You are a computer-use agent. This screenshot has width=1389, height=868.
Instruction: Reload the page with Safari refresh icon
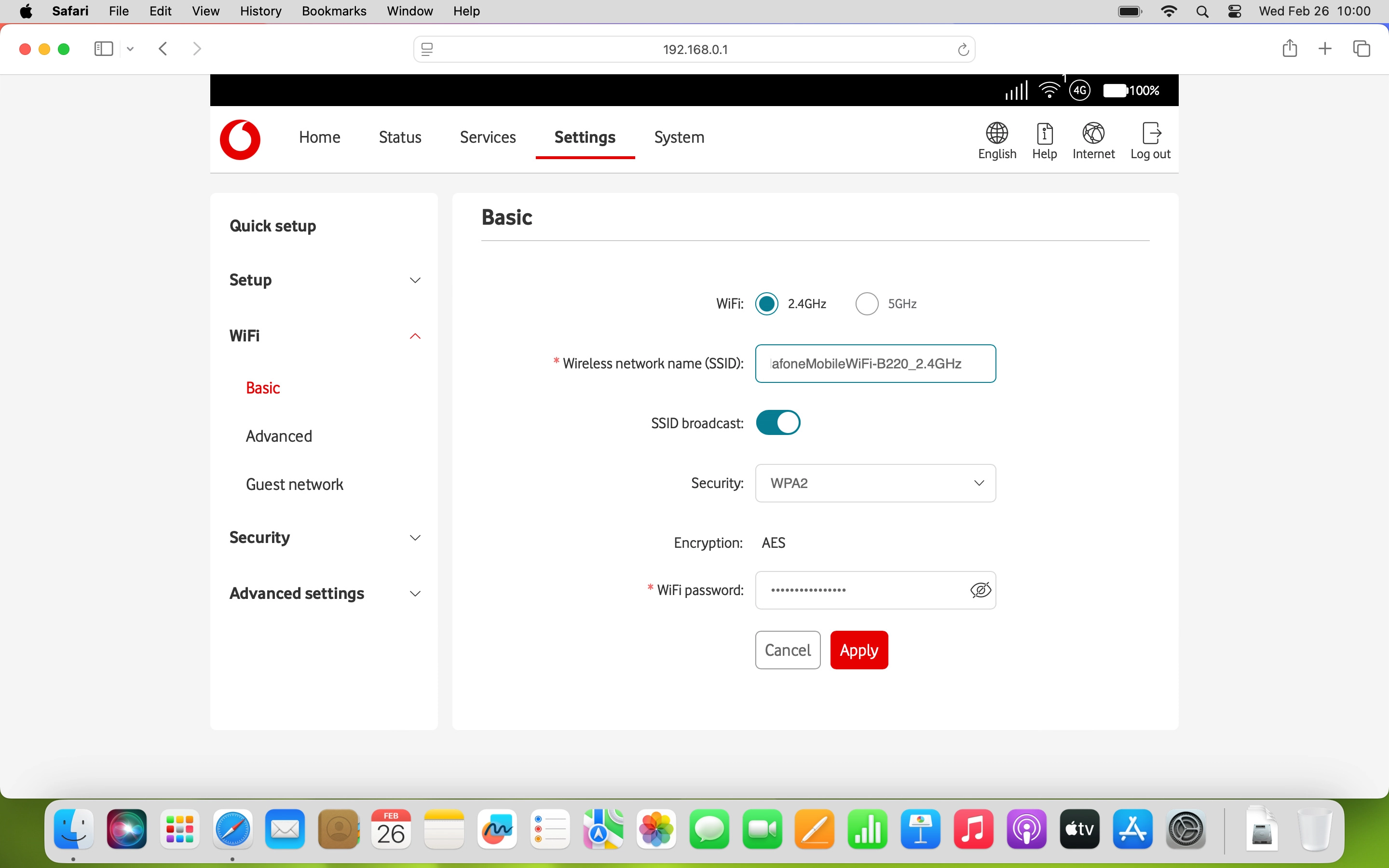tap(963, 50)
